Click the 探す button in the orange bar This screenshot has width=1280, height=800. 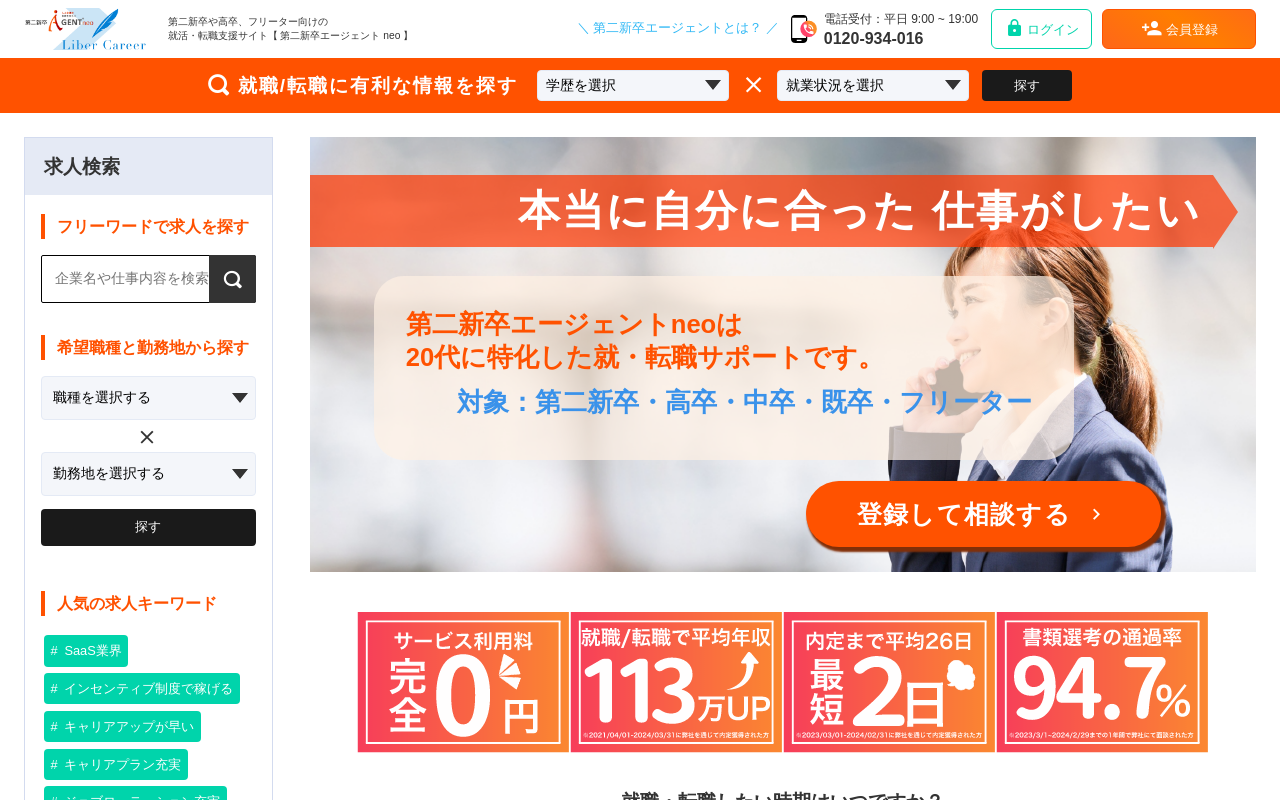coord(1027,85)
